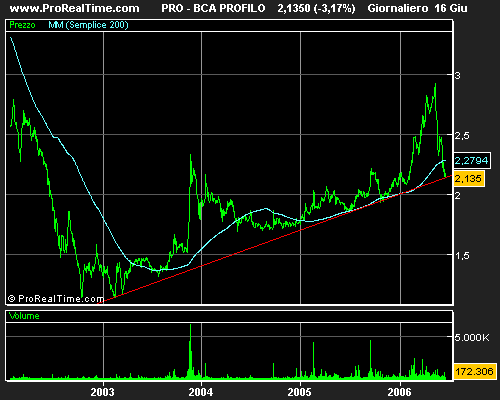Select the 2005 timeline label

tap(299, 392)
